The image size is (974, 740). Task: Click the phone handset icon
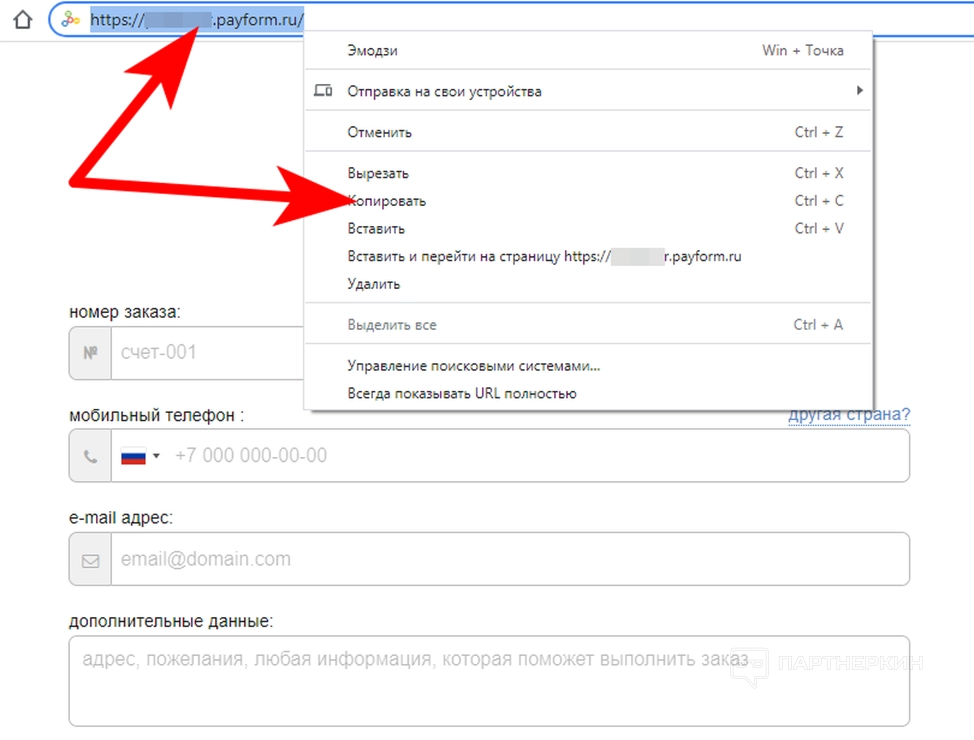(91, 457)
